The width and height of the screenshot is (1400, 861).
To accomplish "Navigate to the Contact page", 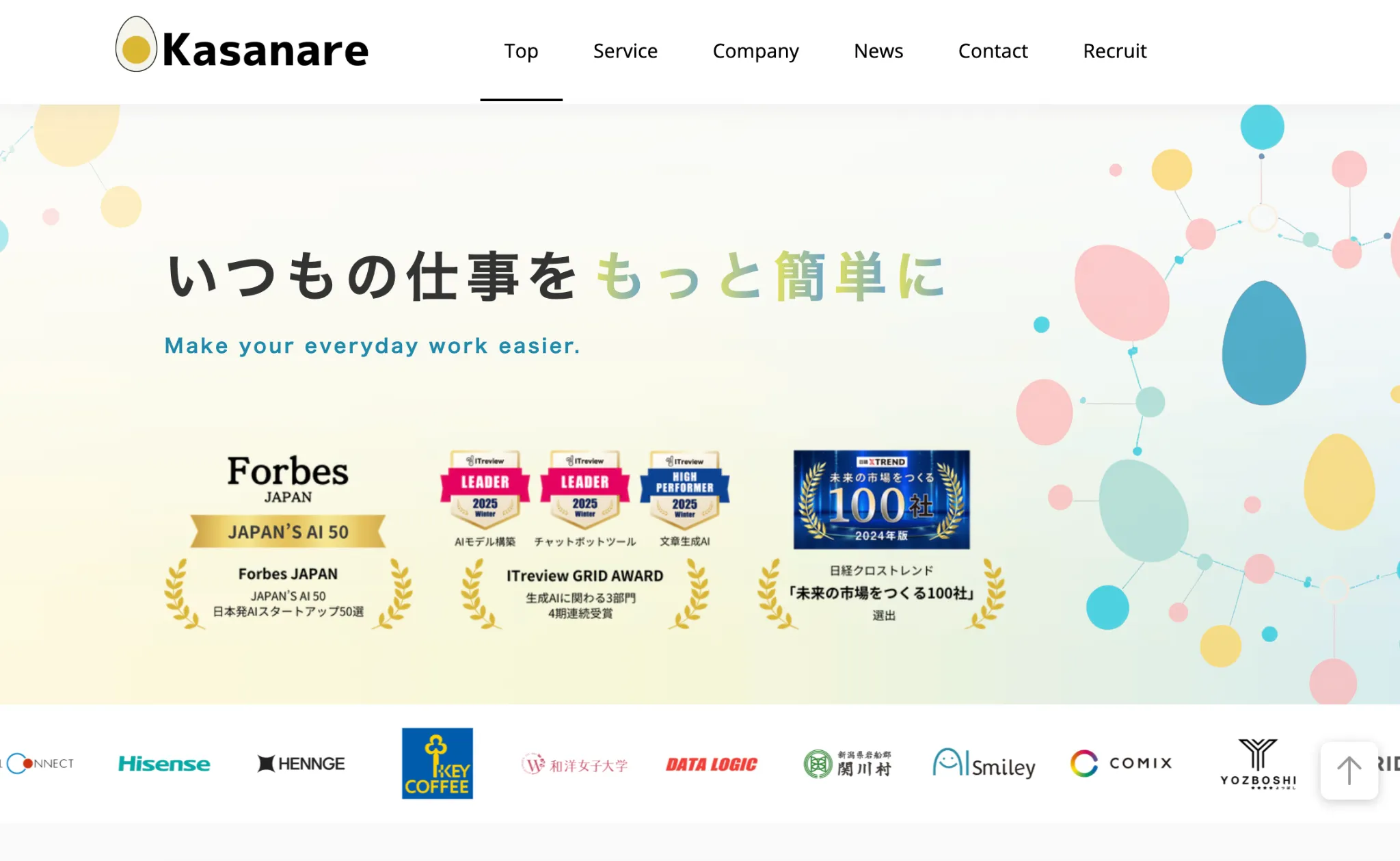I will point(993,51).
